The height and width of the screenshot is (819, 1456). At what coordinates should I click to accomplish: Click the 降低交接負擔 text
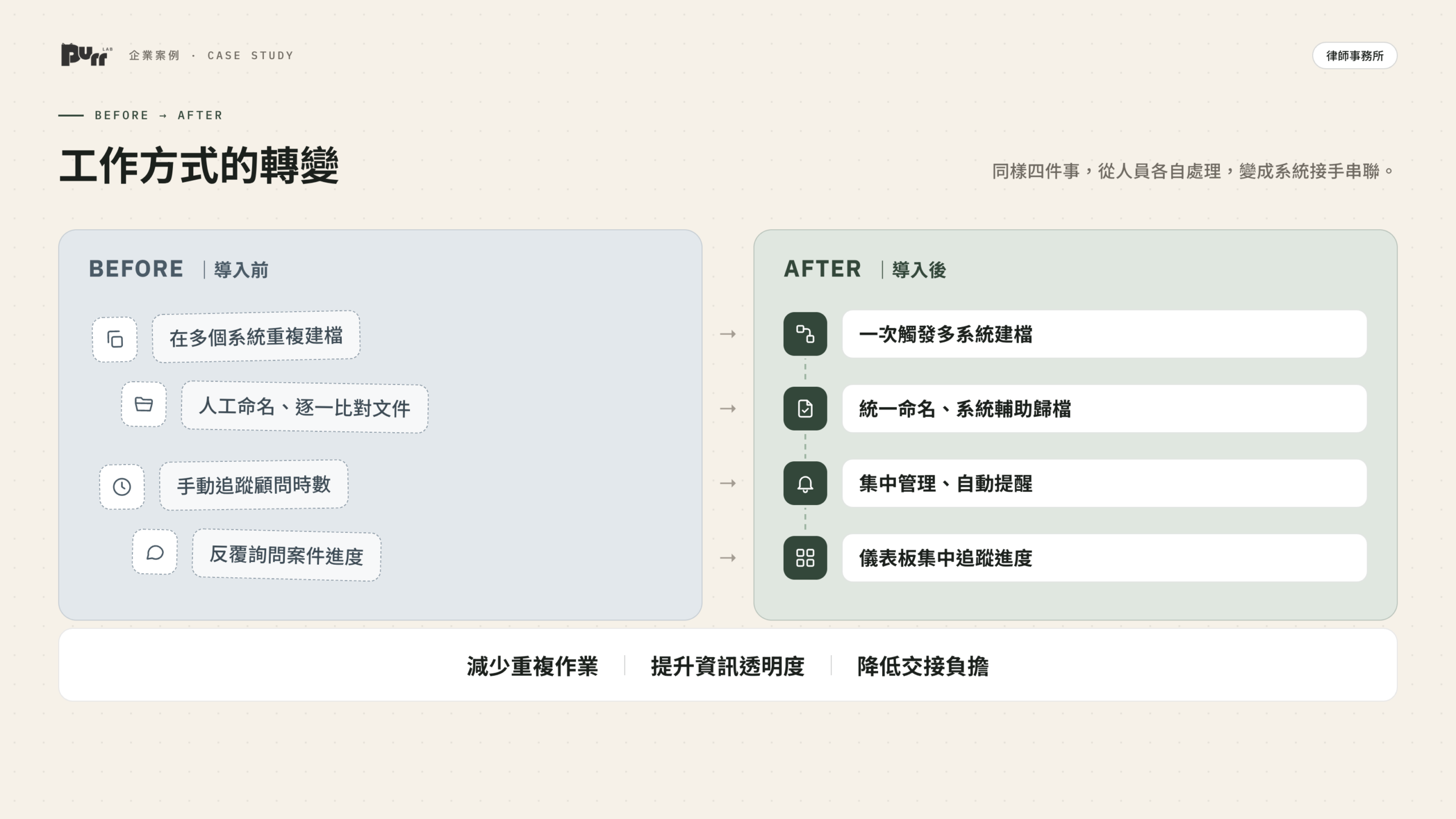[x=923, y=666]
